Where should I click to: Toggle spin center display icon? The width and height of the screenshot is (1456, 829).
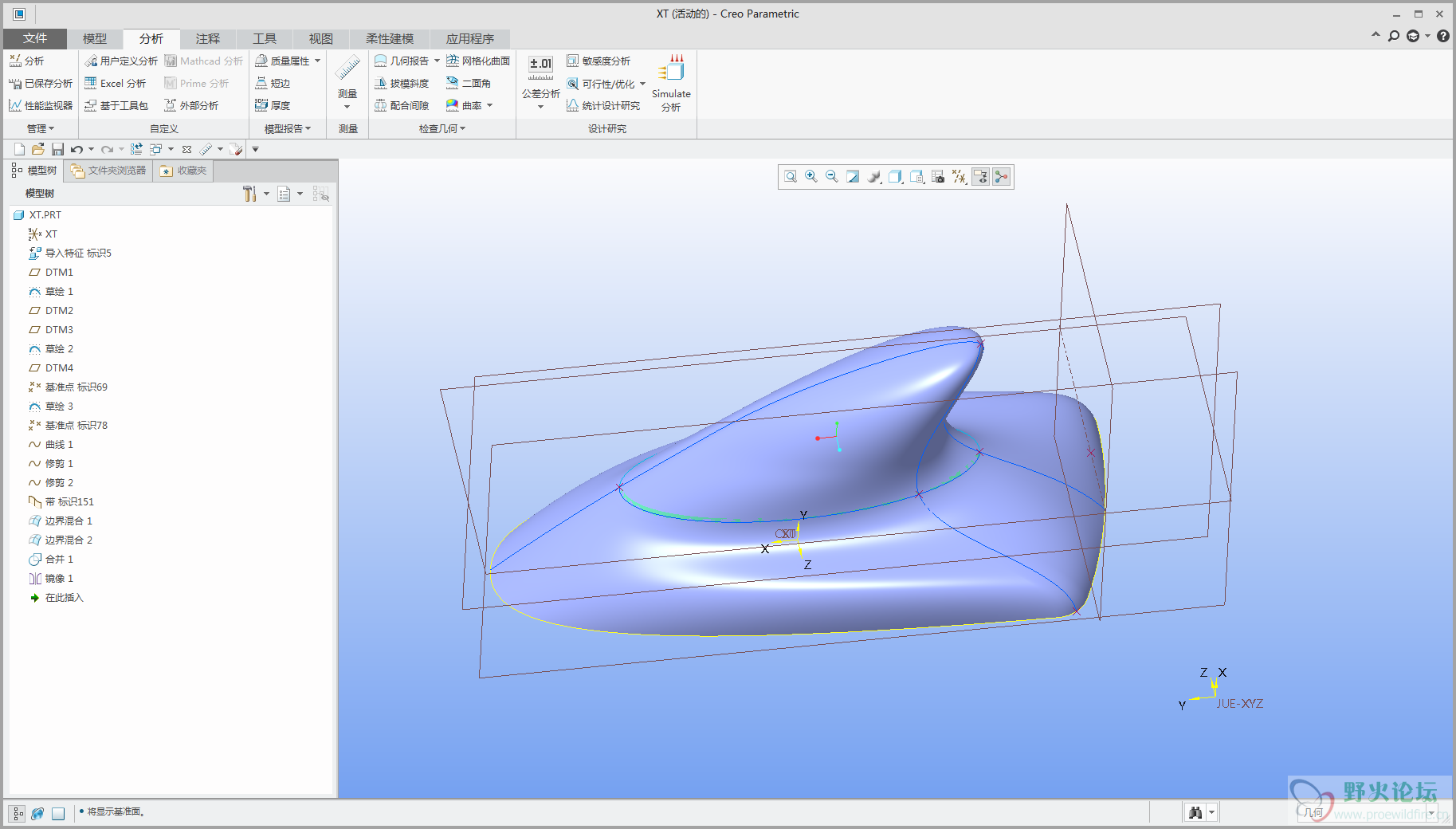[x=1002, y=177]
